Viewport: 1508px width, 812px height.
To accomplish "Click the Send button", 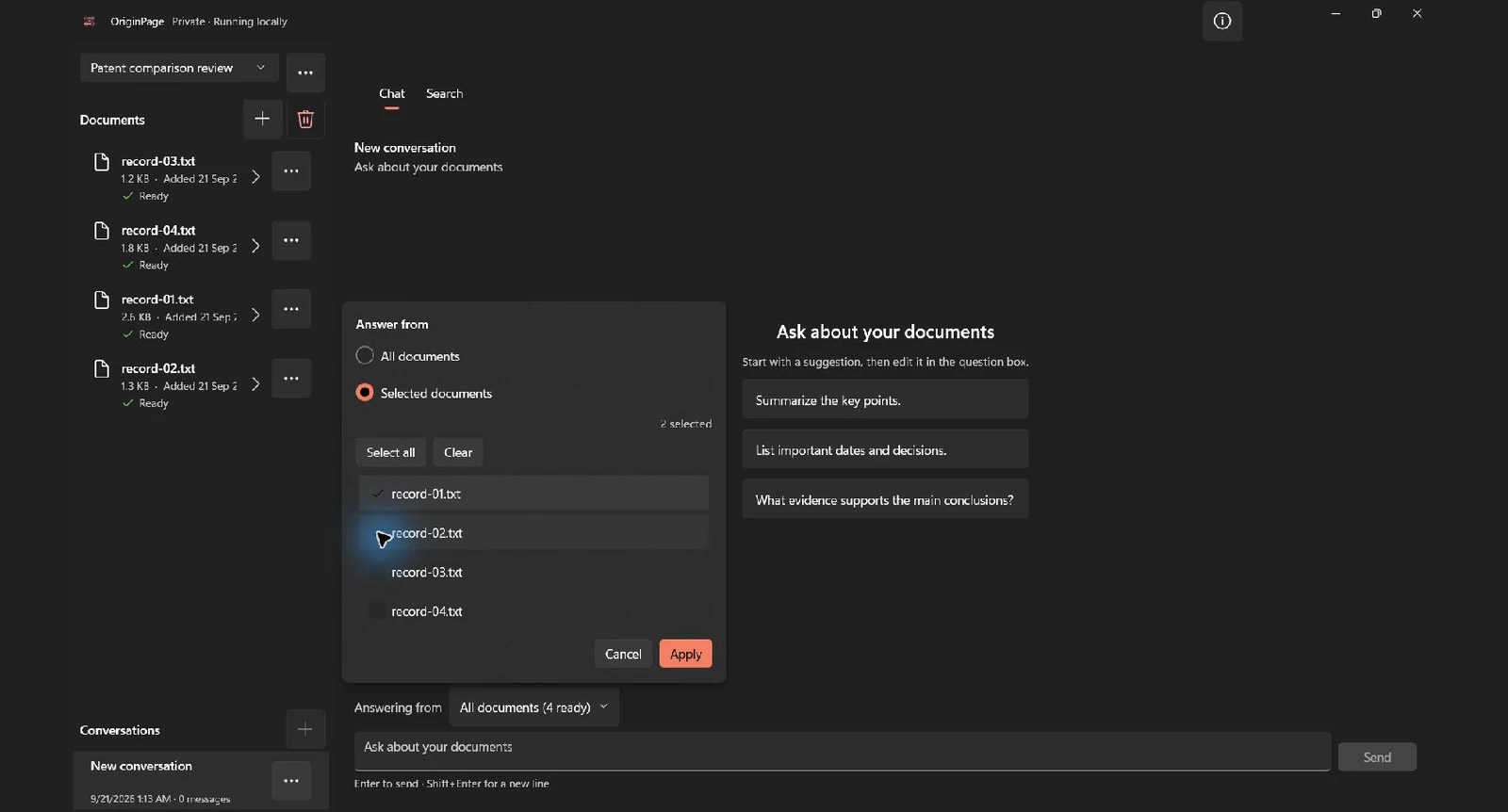I will [1377, 757].
